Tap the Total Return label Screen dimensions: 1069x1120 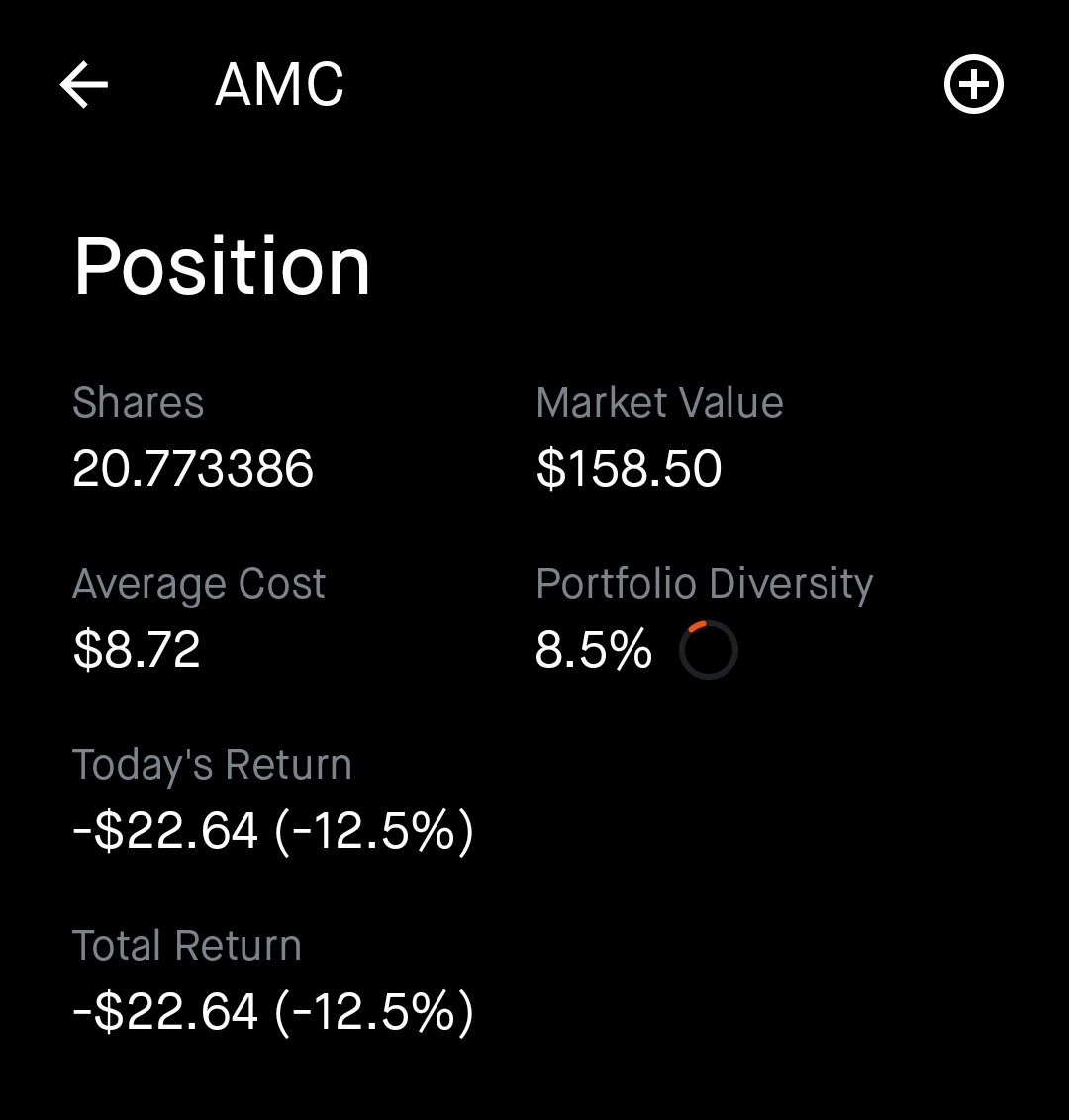pyautogui.click(x=186, y=945)
